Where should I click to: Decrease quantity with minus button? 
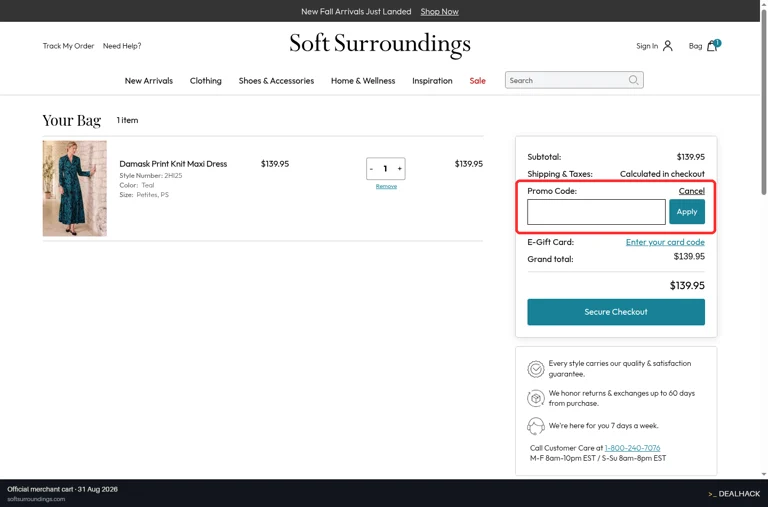pyautogui.click(x=371, y=169)
